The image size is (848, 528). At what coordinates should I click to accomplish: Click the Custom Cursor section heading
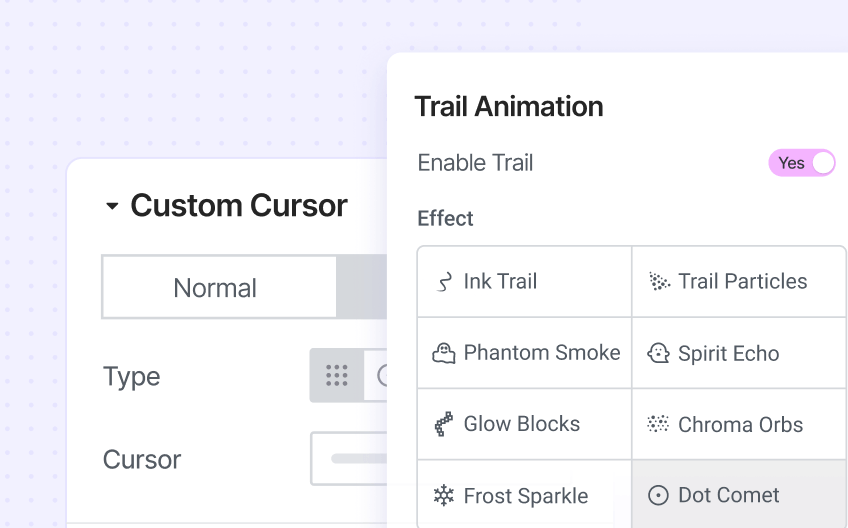(238, 206)
